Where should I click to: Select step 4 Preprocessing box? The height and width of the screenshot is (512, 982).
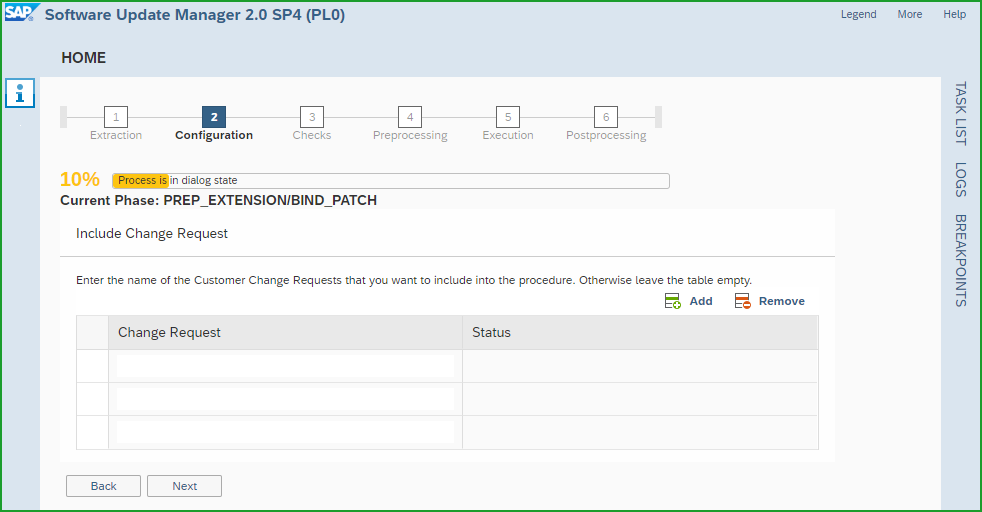click(x=410, y=117)
